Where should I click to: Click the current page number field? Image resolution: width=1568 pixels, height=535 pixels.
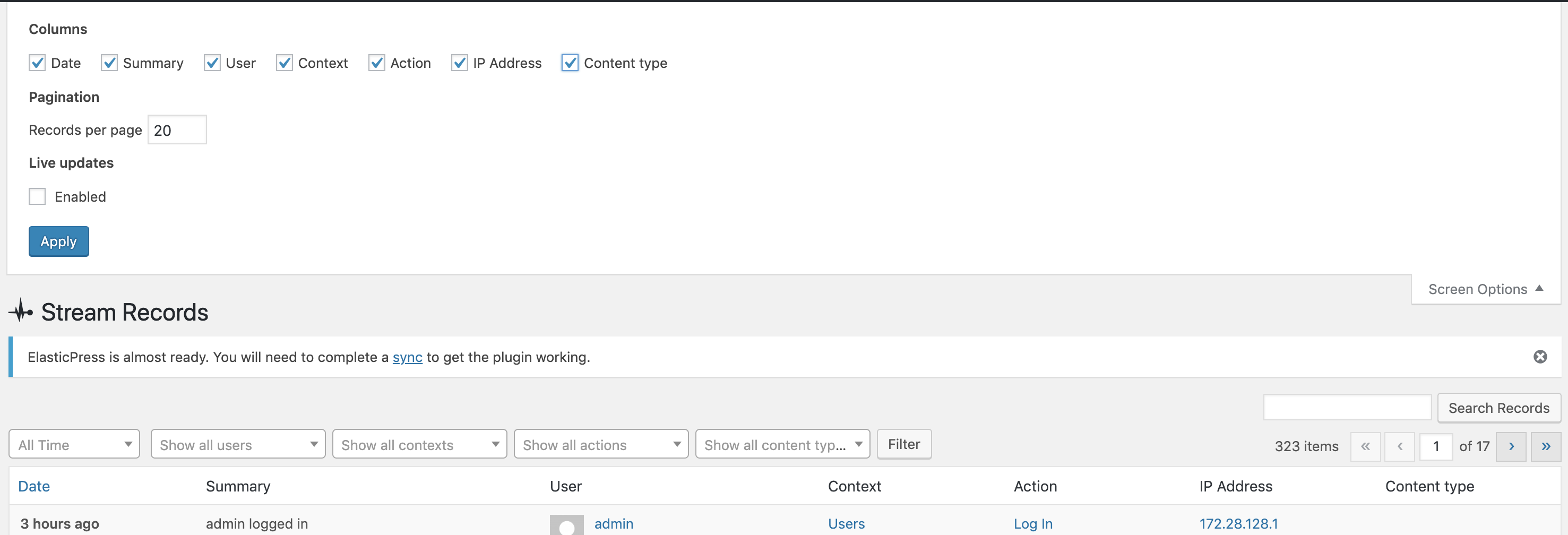click(x=1436, y=447)
